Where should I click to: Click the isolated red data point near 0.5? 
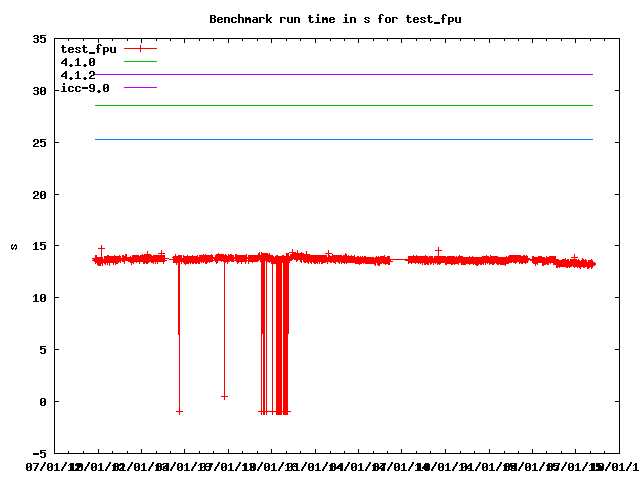(x=224, y=396)
